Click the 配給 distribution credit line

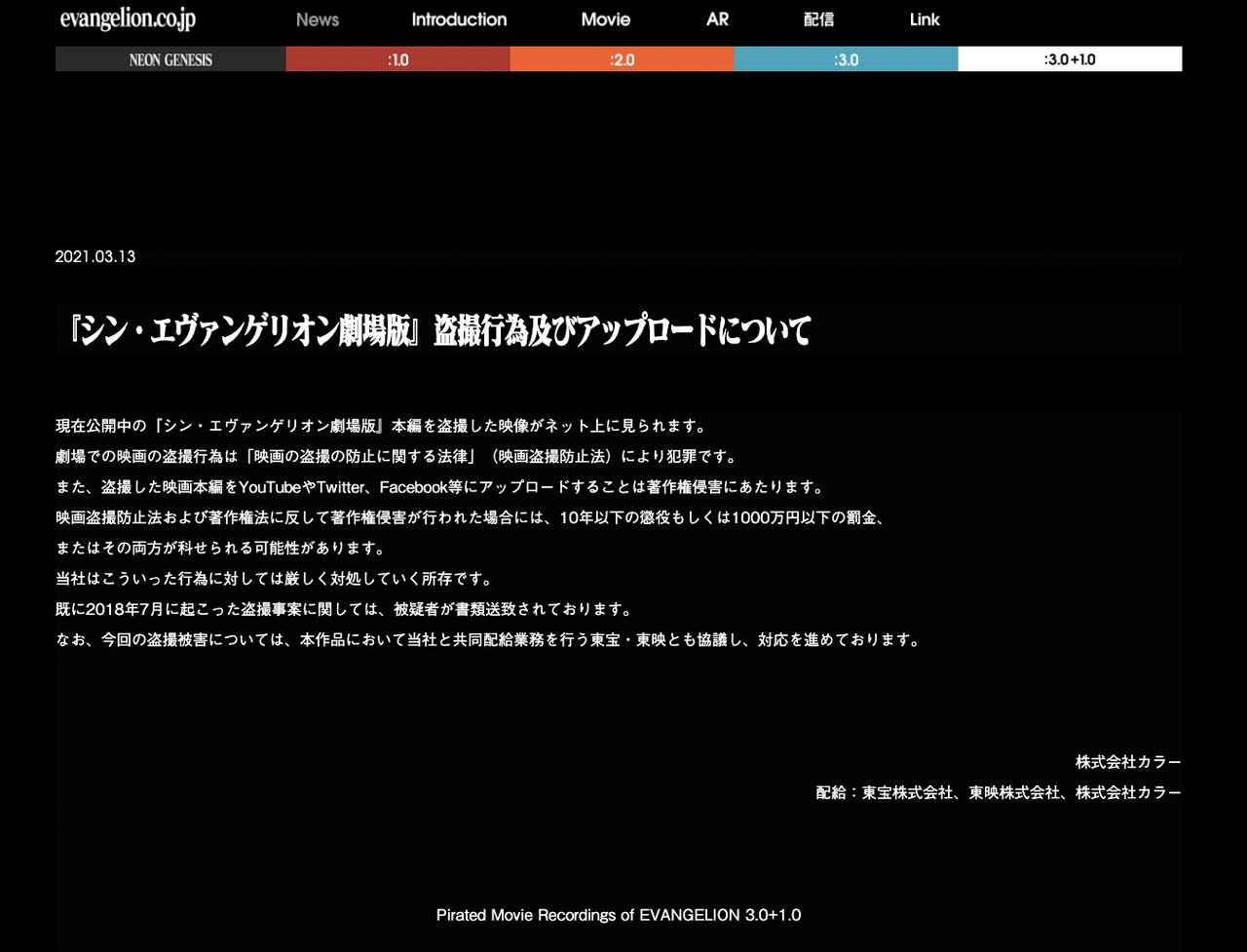tap(994, 792)
